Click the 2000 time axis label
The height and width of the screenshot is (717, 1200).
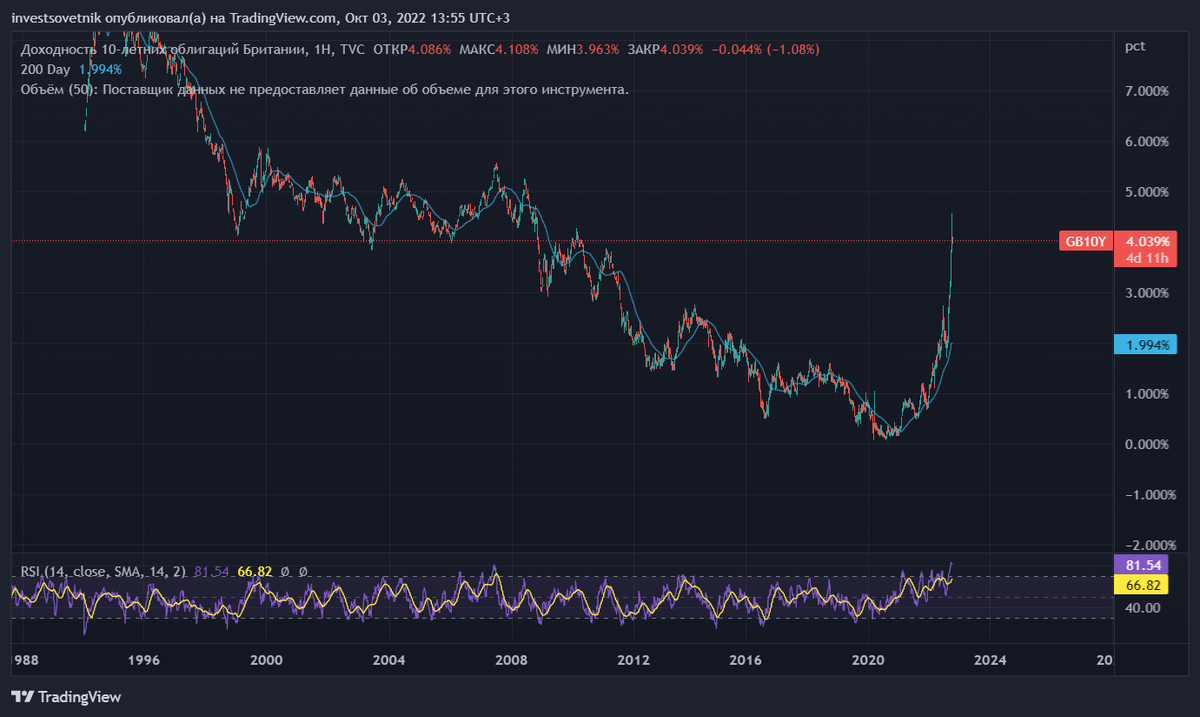pyautogui.click(x=265, y=660)
